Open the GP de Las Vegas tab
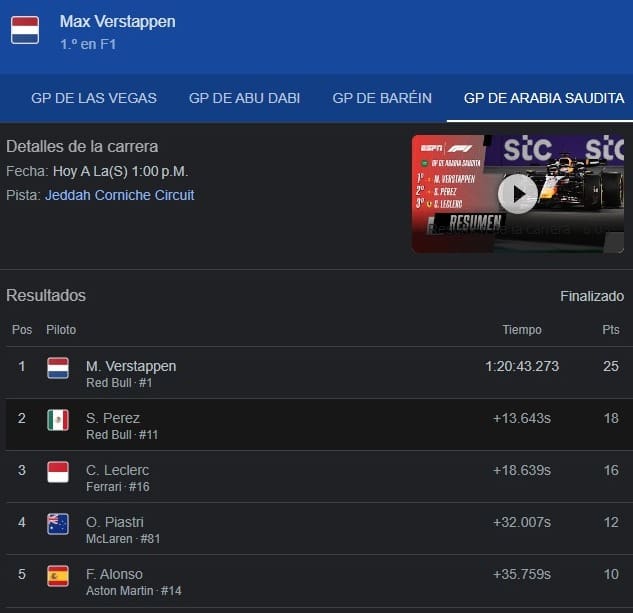This screenshot has width=633, height=613. pos(94,98)
